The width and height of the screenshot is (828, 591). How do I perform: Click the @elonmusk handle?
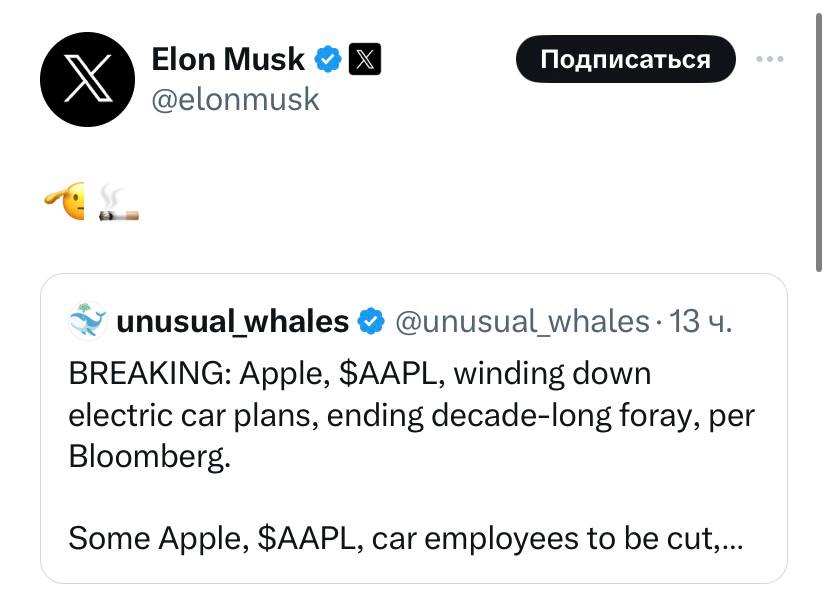[235, 99]
